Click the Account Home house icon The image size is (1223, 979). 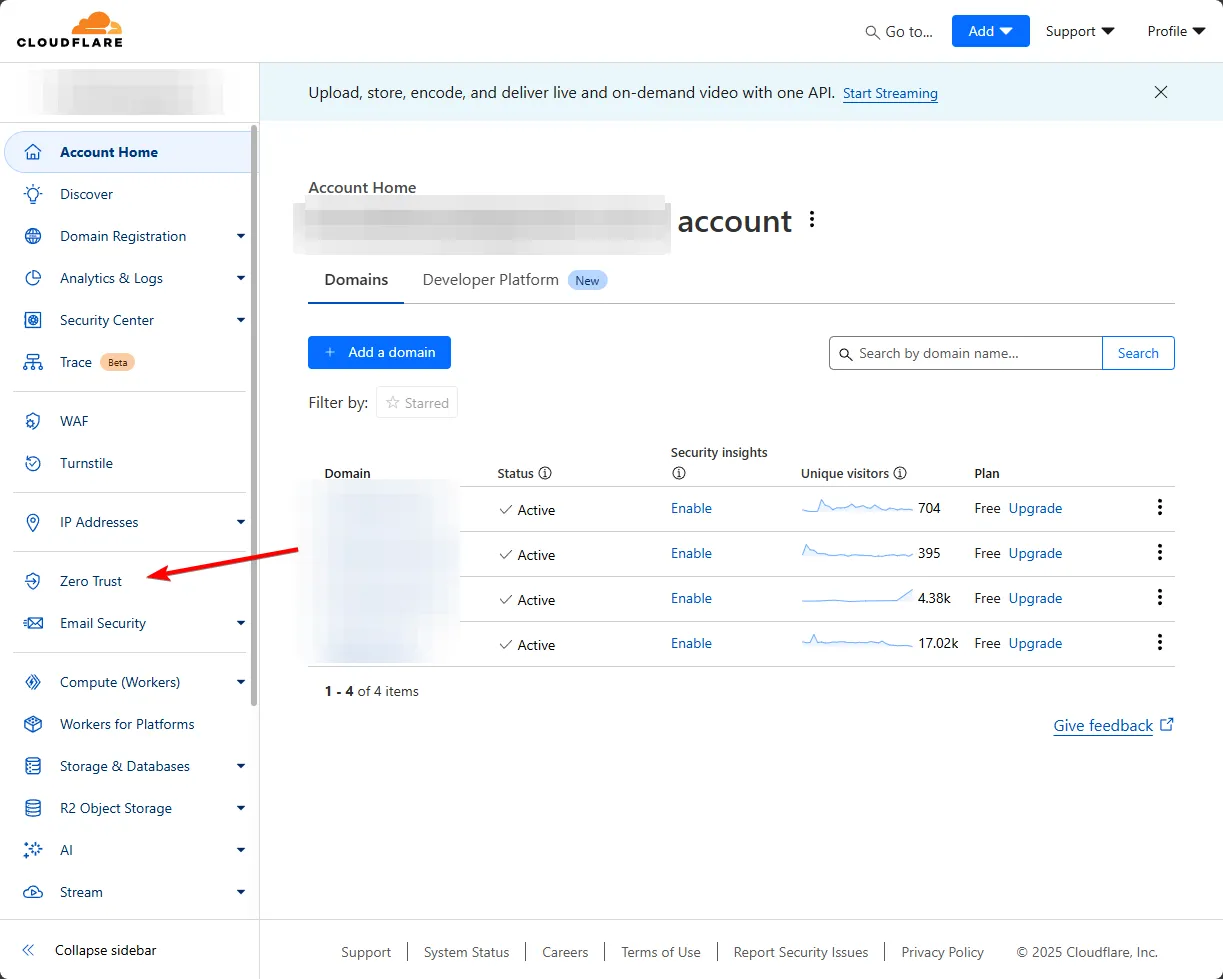33,152
